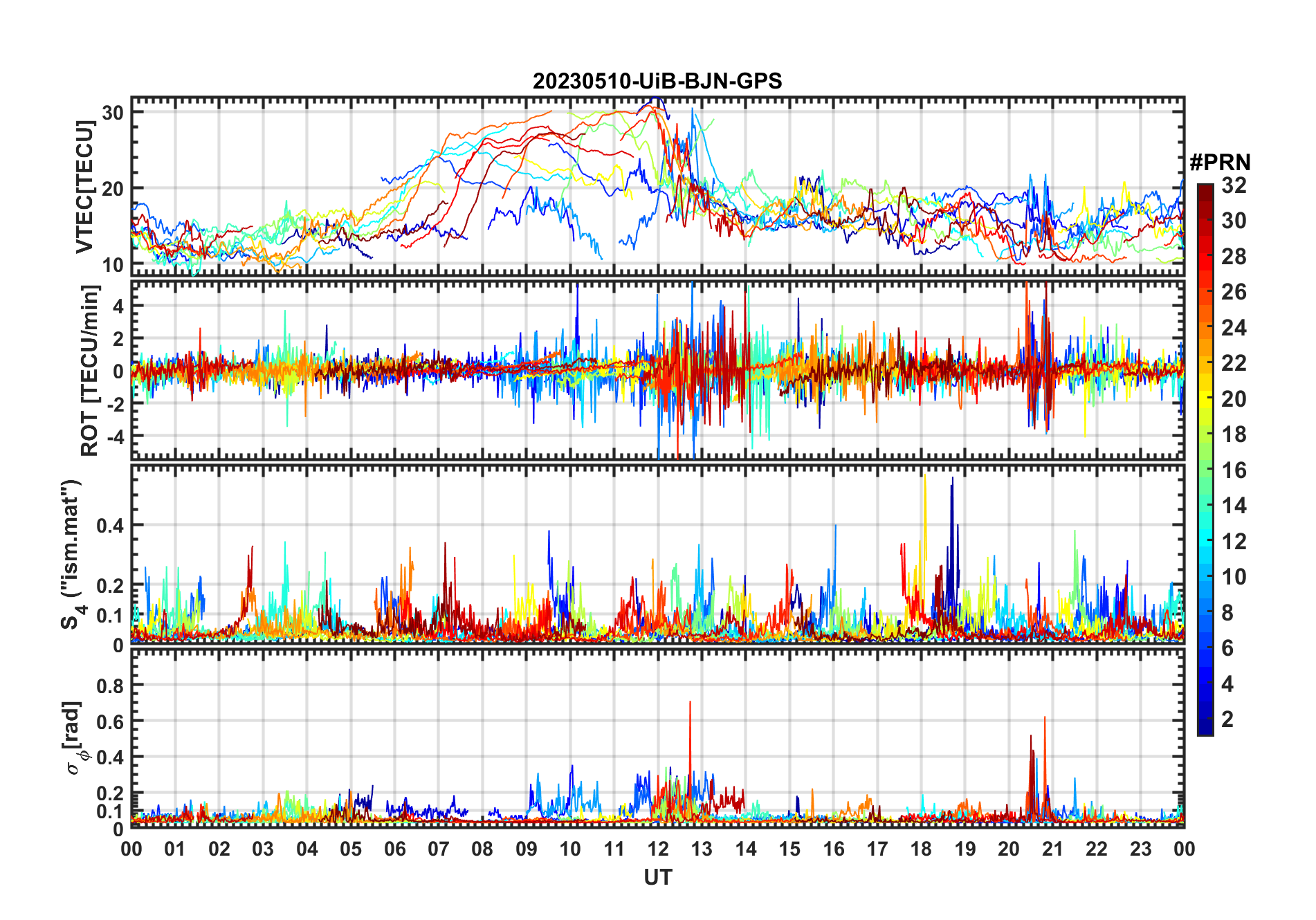Select the "UT" x-axis label
Screen dimensions: 1316x920
658,878
